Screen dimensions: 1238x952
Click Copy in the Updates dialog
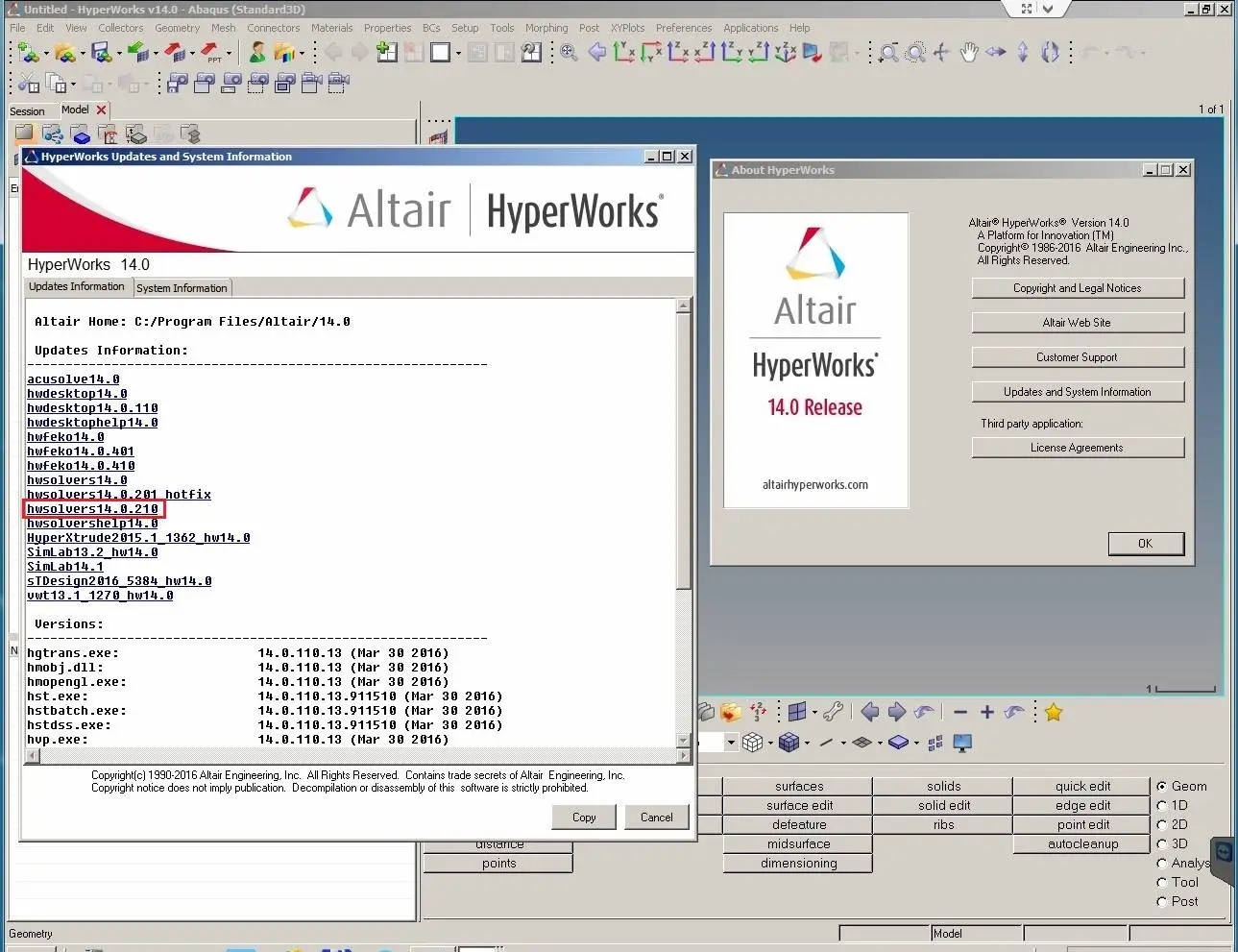tap(584, 818)
